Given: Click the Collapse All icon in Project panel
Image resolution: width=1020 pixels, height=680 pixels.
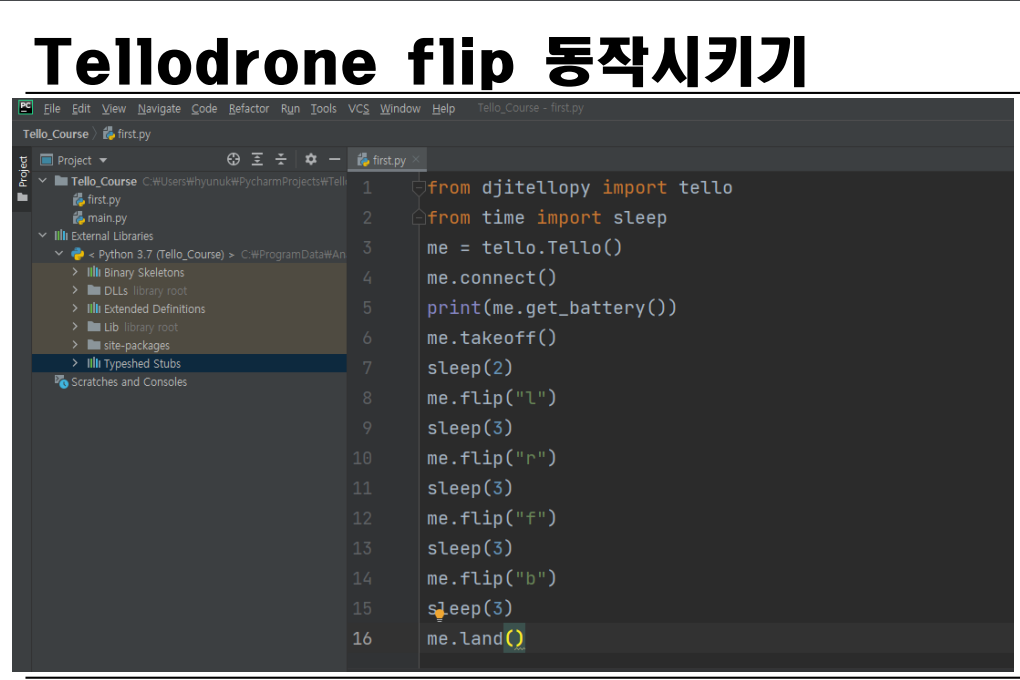Looking at the screenshot, I should [x=281, y=159].
